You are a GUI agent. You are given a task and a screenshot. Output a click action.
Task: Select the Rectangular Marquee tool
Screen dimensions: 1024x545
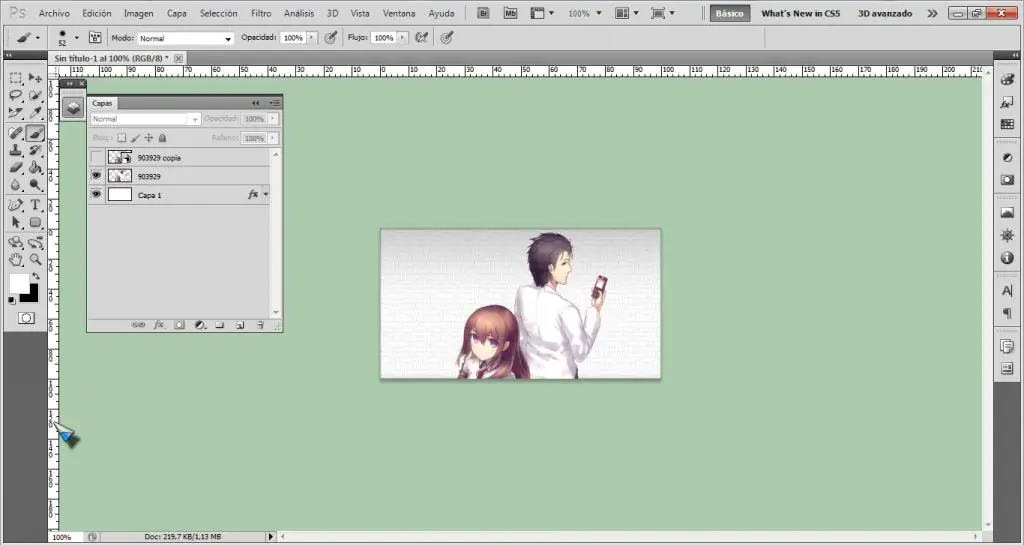point(16,78)
